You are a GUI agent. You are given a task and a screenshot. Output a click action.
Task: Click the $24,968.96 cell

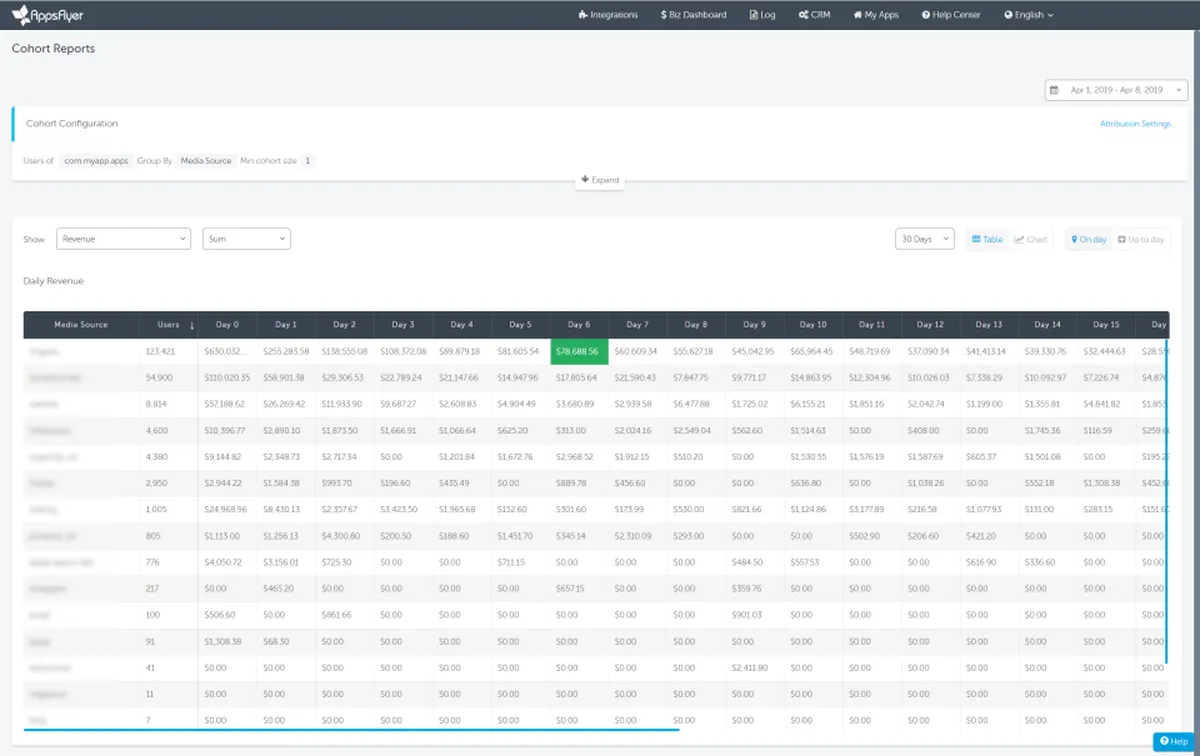click(225, 509)
